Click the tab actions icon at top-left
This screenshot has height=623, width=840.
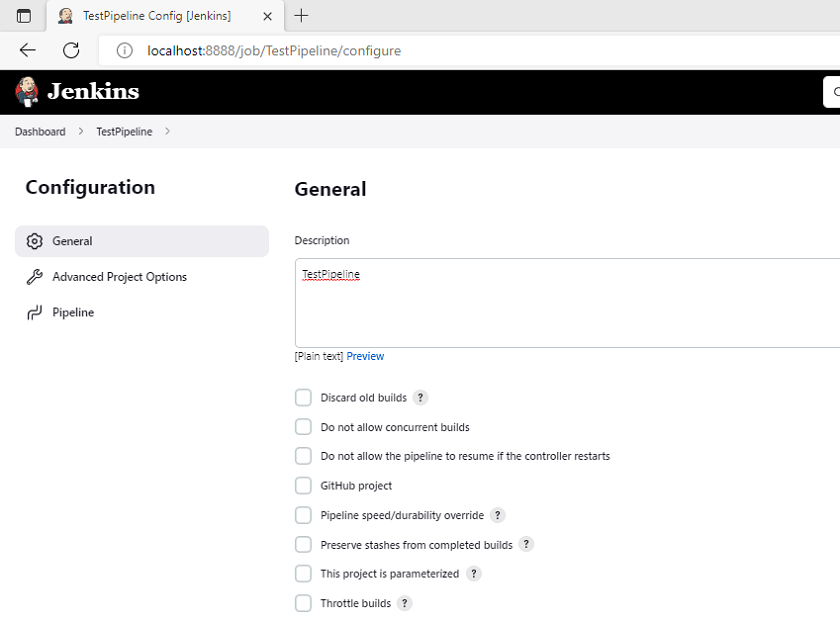[x=24, y=16]
